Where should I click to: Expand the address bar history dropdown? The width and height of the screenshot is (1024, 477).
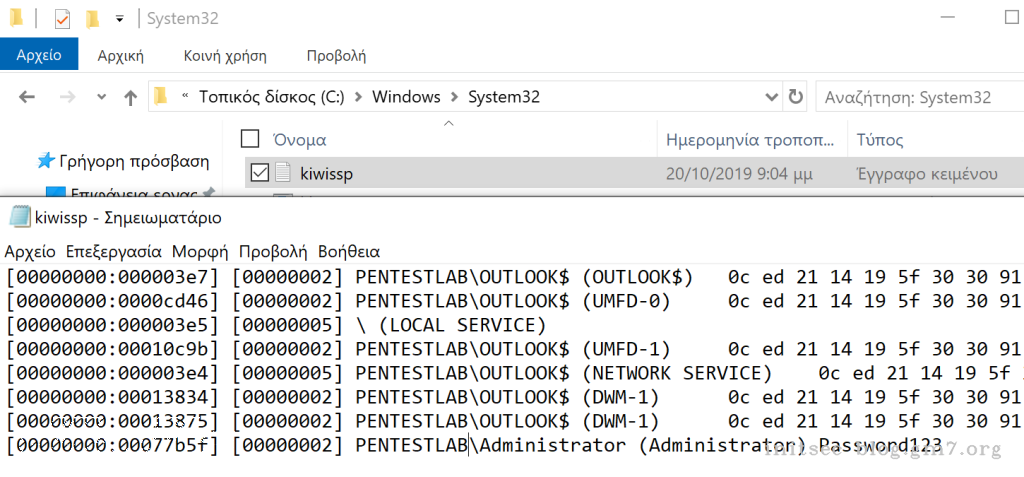770,97
